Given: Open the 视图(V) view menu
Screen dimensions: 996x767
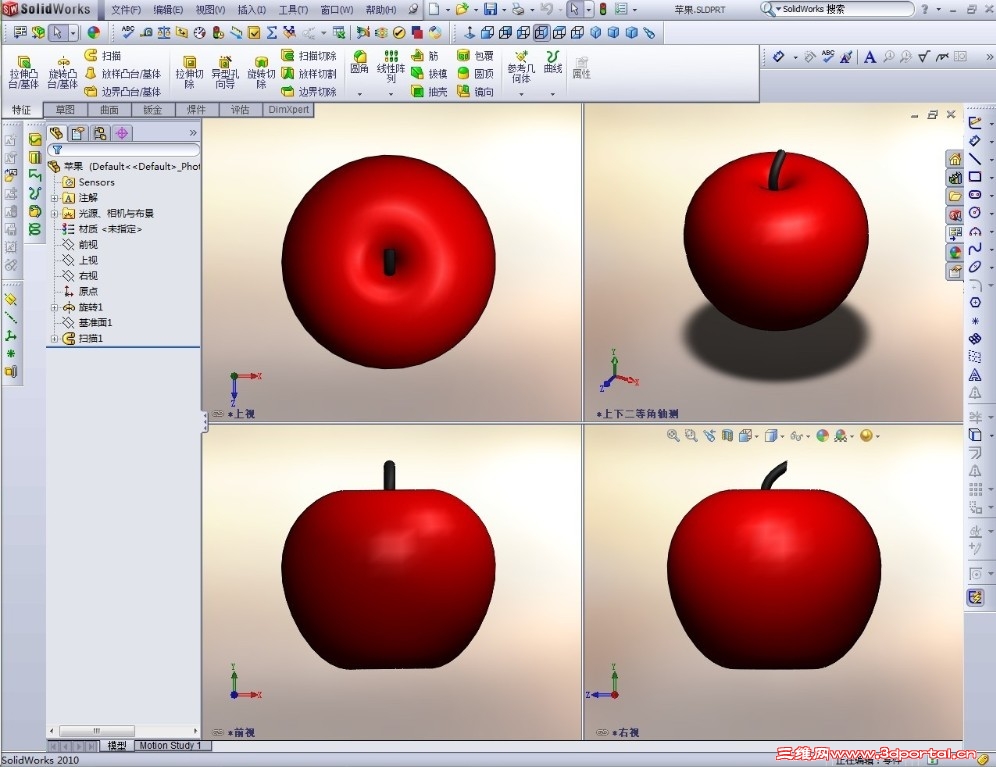Looking at the screenshot, I should pyautogui.click(x=210, y=10).
